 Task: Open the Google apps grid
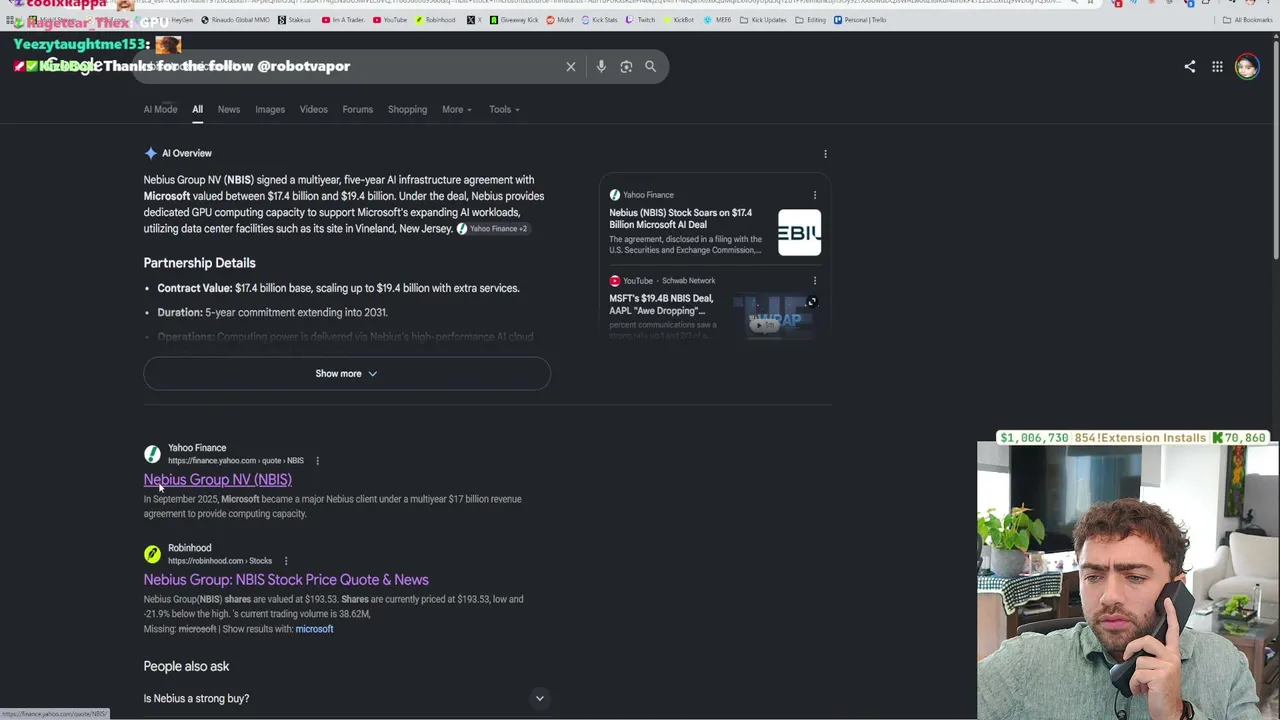[1217, 67]
